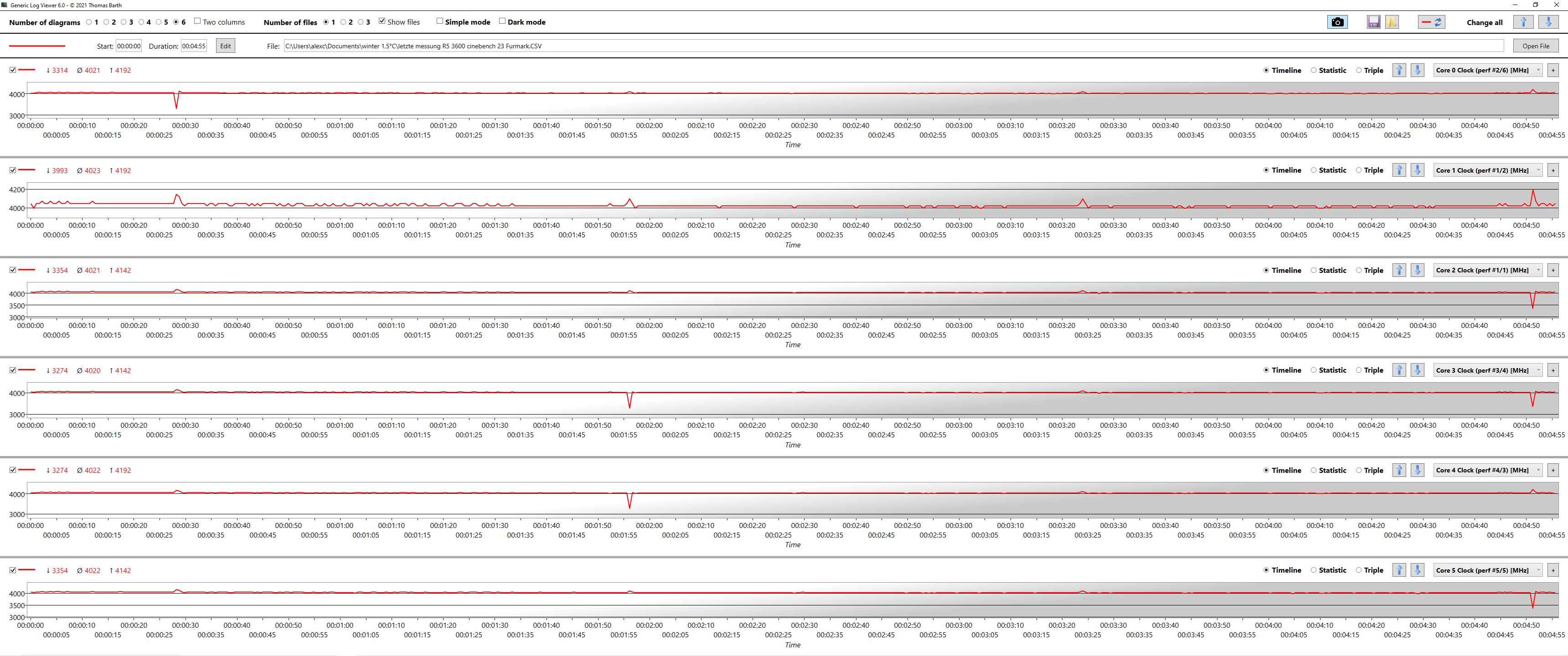Click the purple floppy disk save icon

[1373, 22]
